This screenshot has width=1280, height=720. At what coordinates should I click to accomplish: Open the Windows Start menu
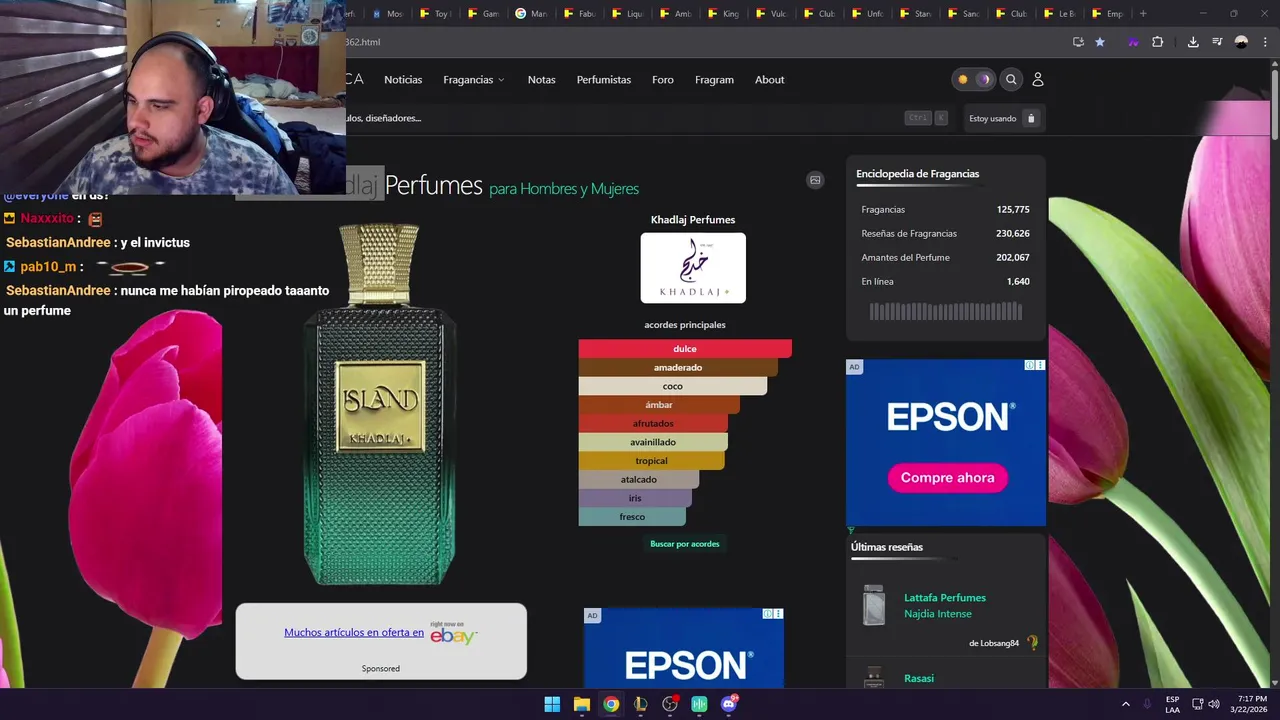pos(552,704)
